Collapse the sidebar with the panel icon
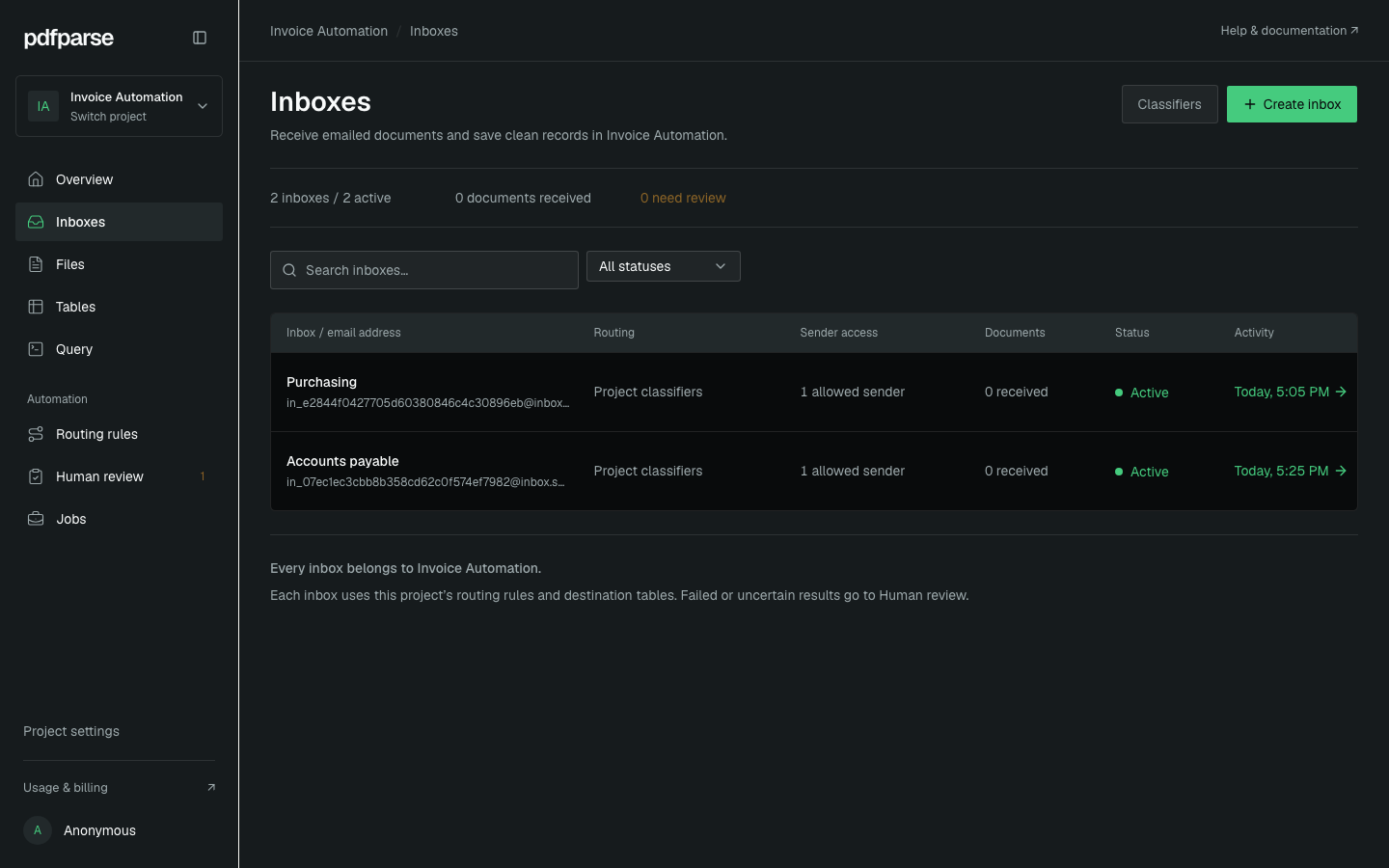 click(200, 38)
